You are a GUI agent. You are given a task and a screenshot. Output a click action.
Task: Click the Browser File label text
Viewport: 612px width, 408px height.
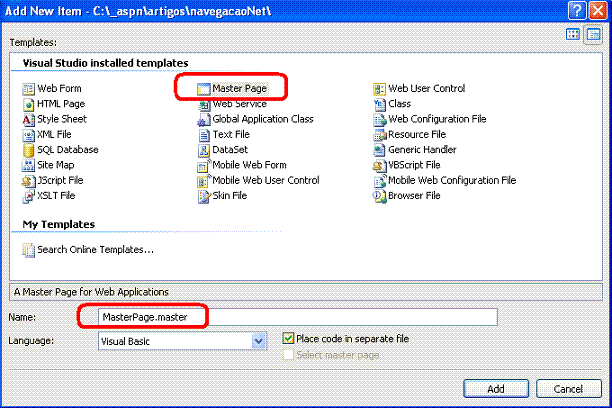(414, 196)
